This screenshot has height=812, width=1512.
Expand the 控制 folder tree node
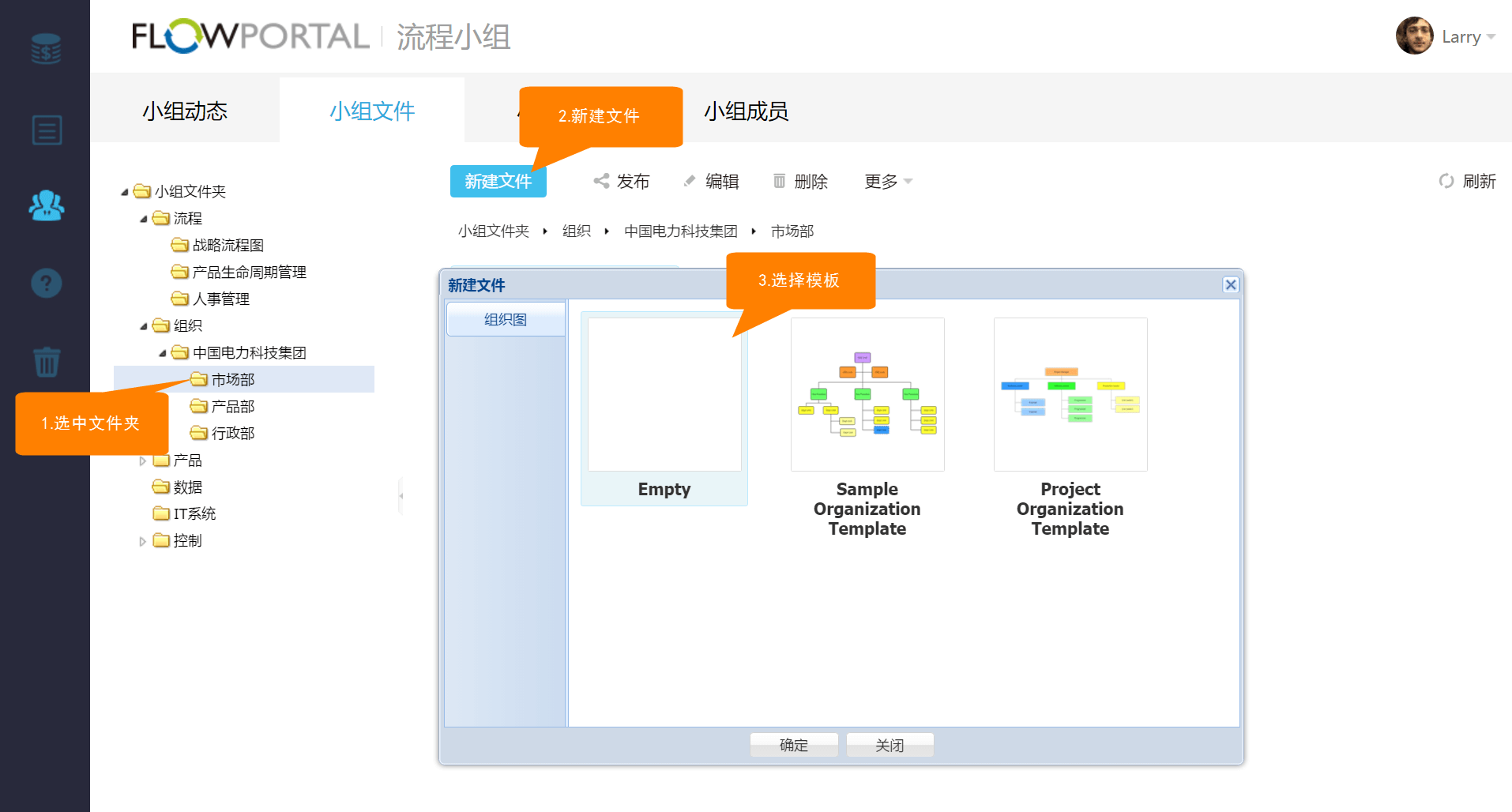(143, 541)
